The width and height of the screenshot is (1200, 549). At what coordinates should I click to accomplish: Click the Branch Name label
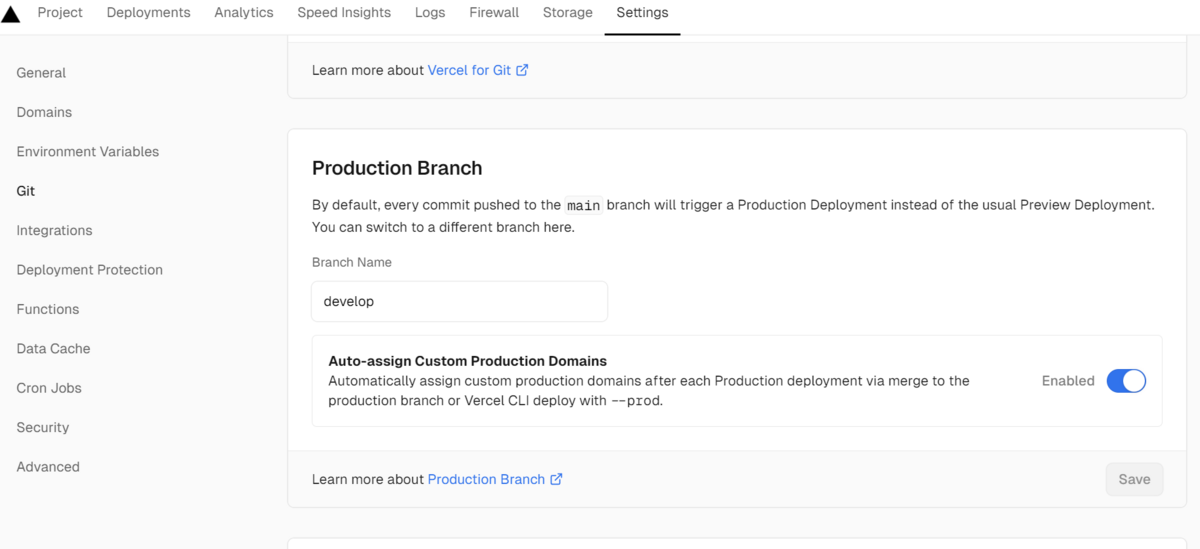pos(352,262)
